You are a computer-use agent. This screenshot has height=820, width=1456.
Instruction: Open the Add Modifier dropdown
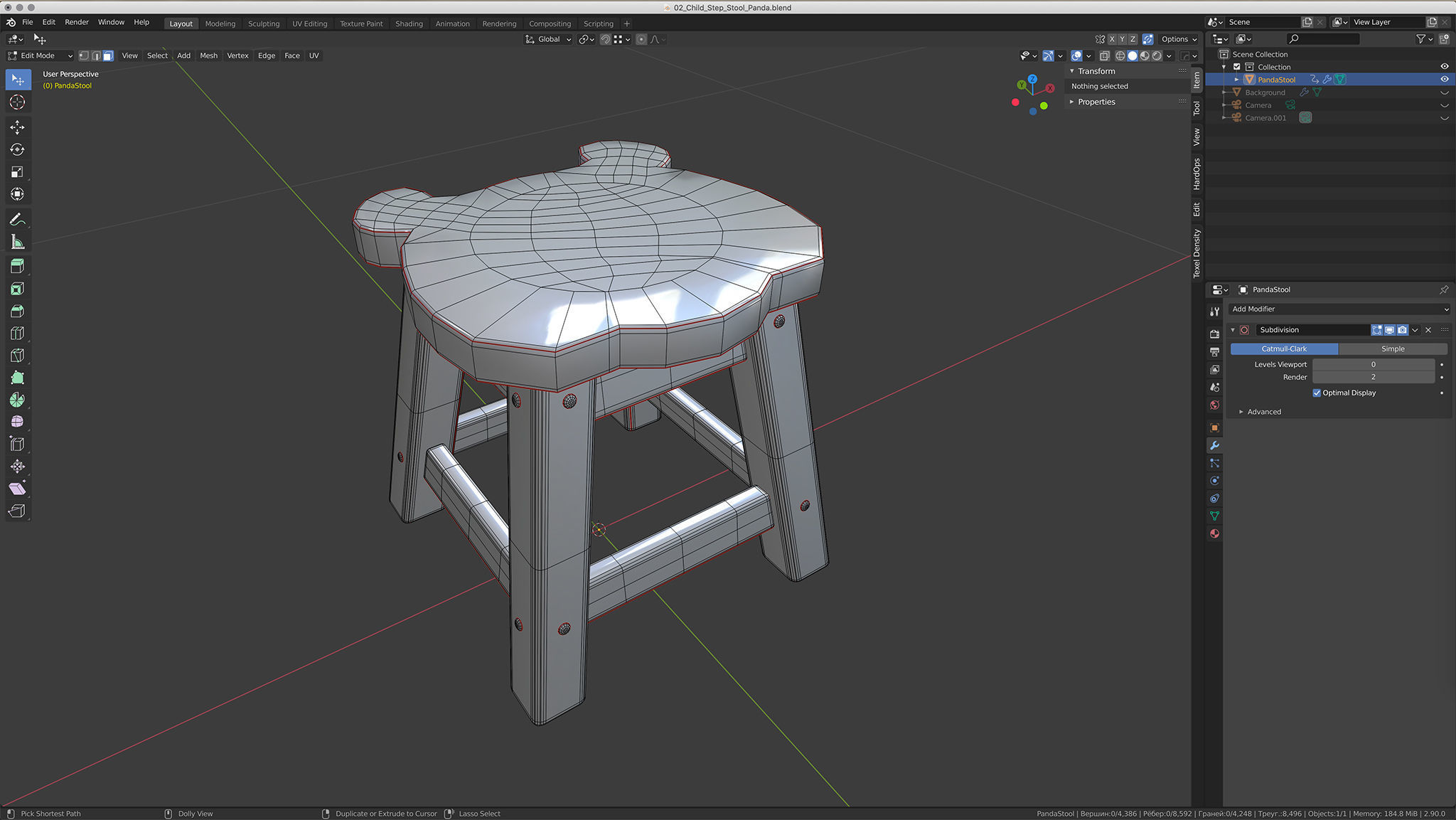click(1339, 309)
